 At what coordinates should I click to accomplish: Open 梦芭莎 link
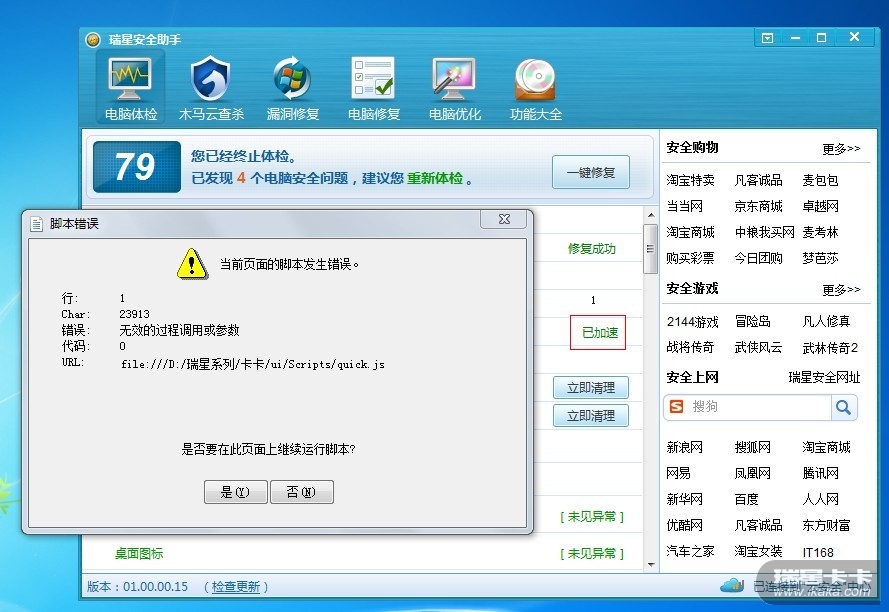(820, 259)
